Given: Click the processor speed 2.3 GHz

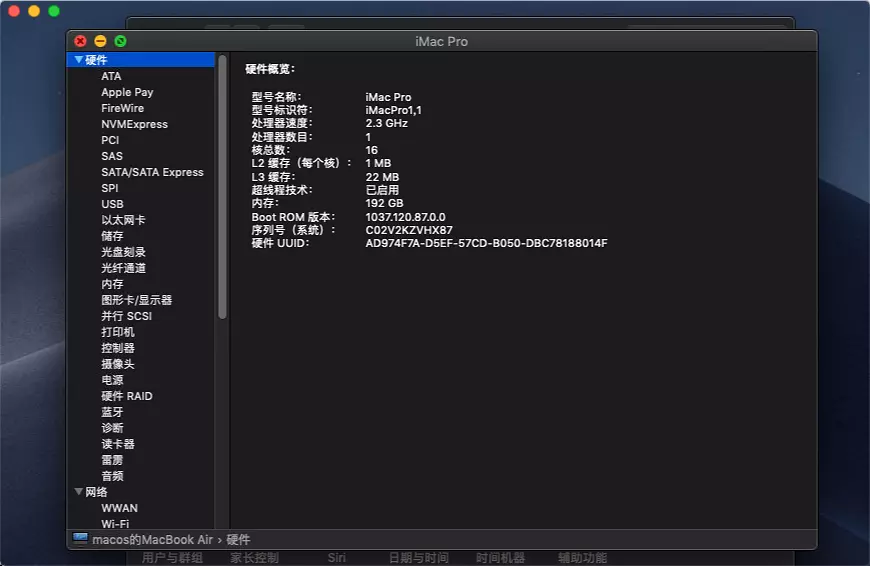Looking at the screenshot, I should pos(387,123).
